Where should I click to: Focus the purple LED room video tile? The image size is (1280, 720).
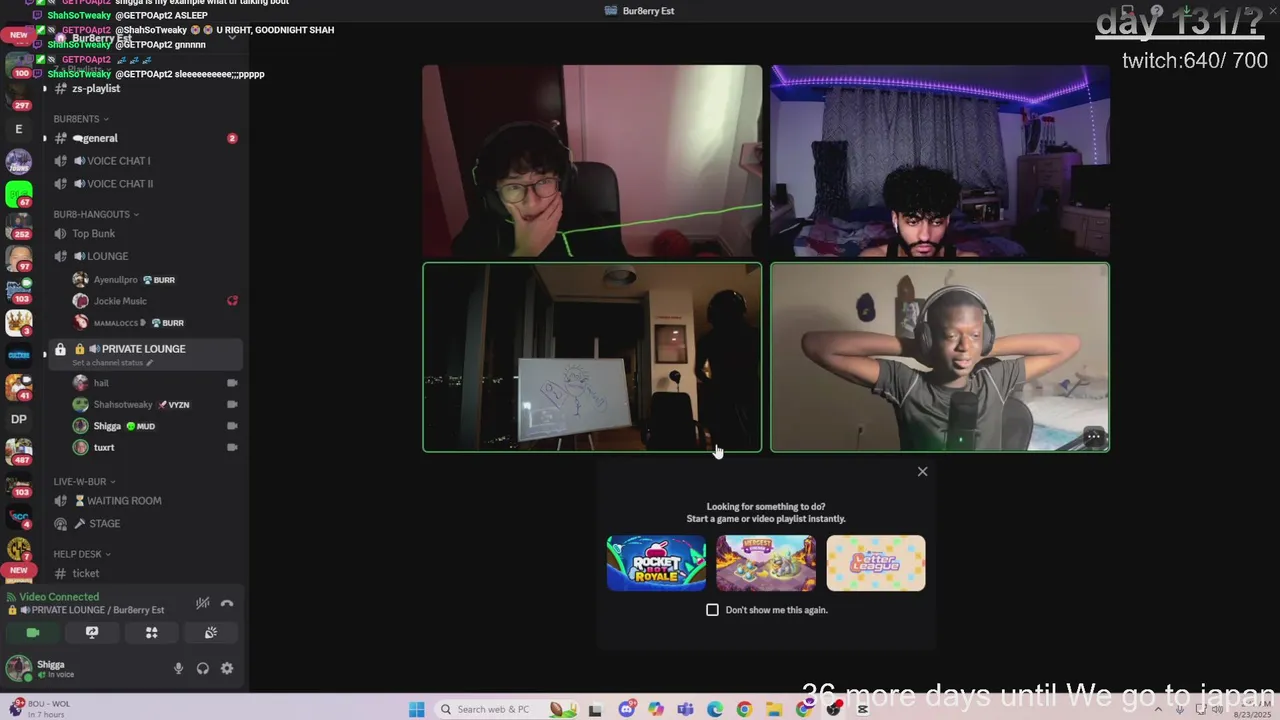[x=940, y=161]
